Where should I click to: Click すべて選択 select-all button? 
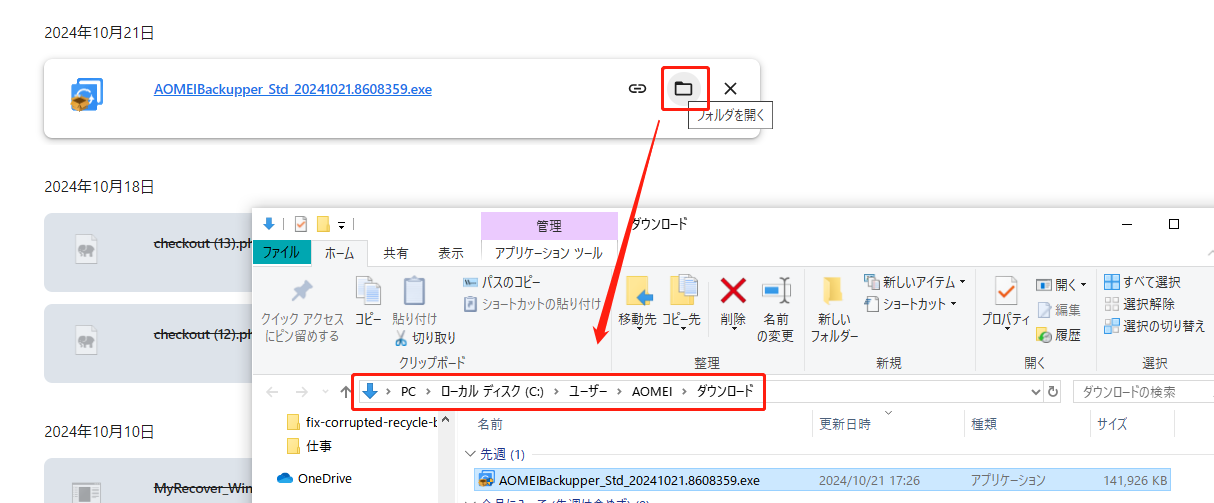(1142, 283)
